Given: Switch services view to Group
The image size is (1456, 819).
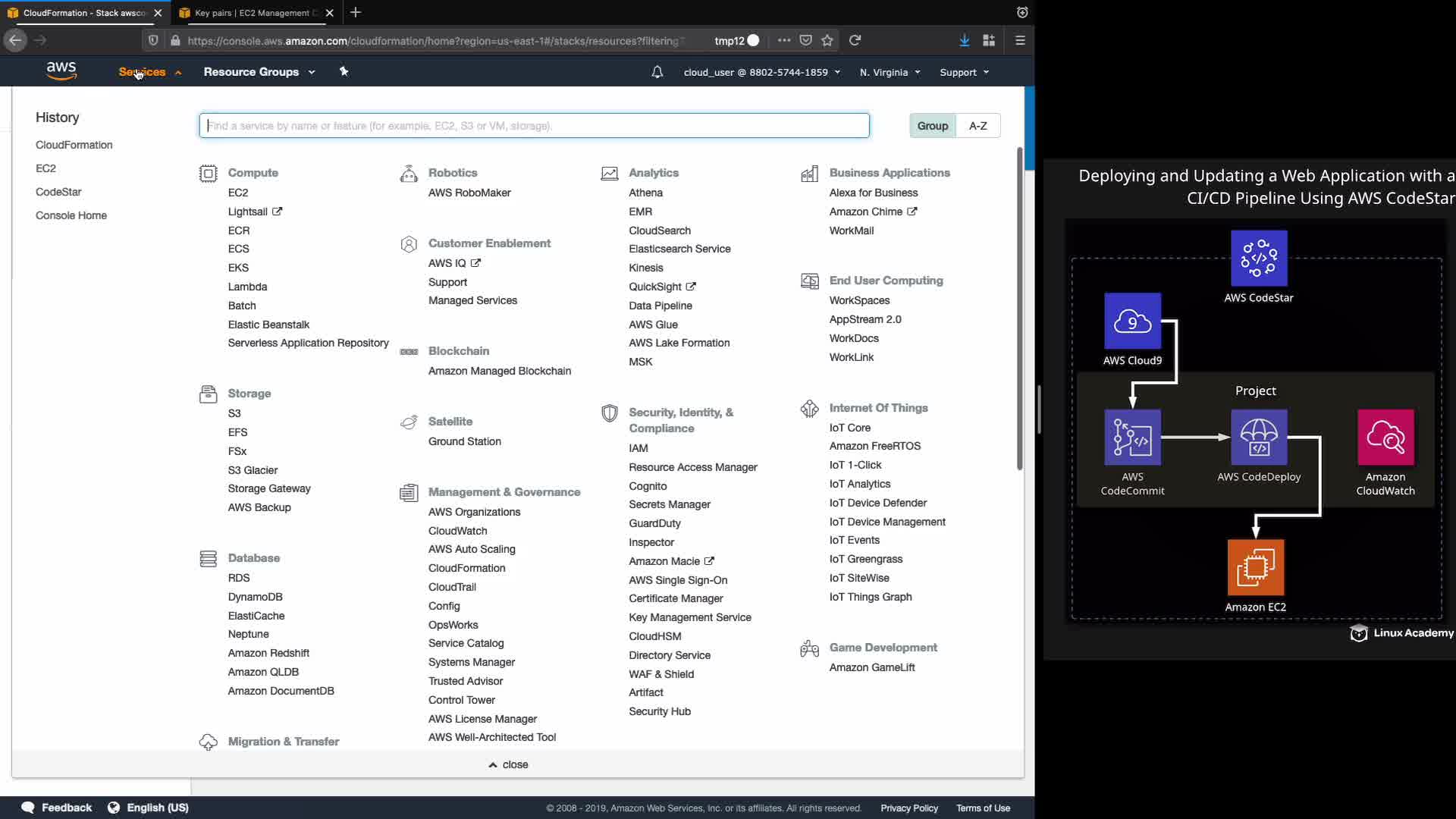Looking at the screenshot, I should coord(932,126).
